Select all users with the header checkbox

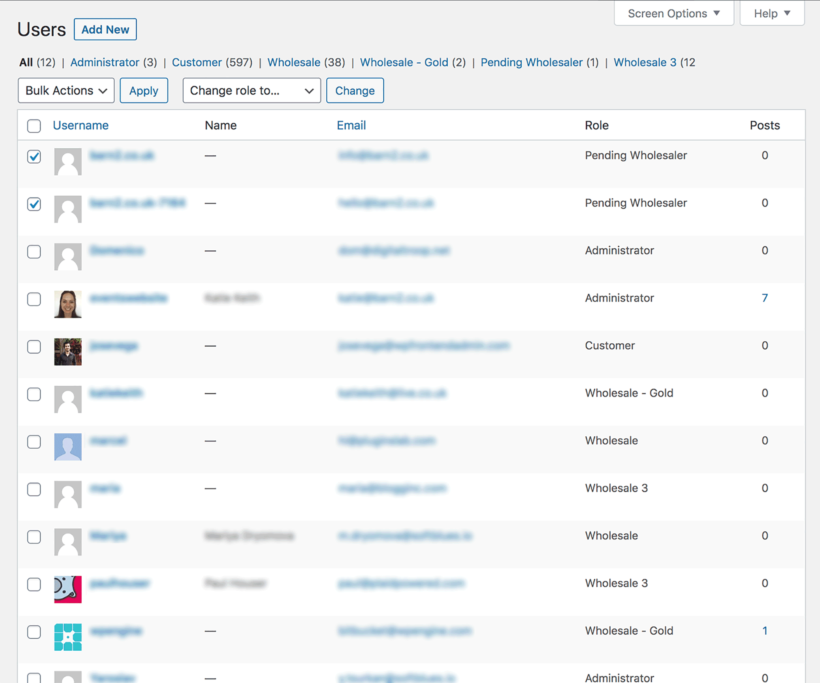point(33,126)
